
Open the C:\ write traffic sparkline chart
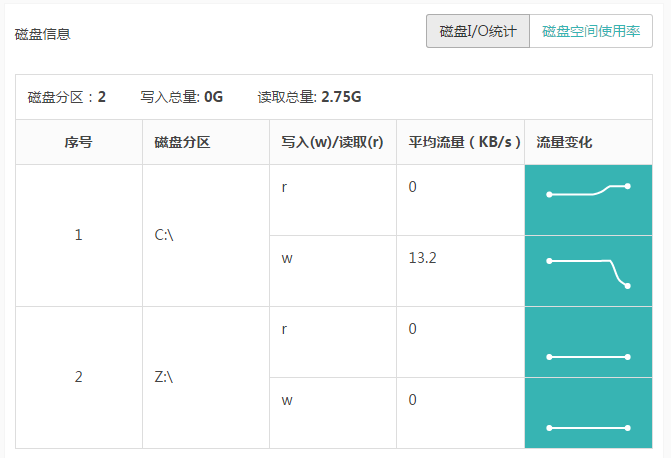click(588, 271)
